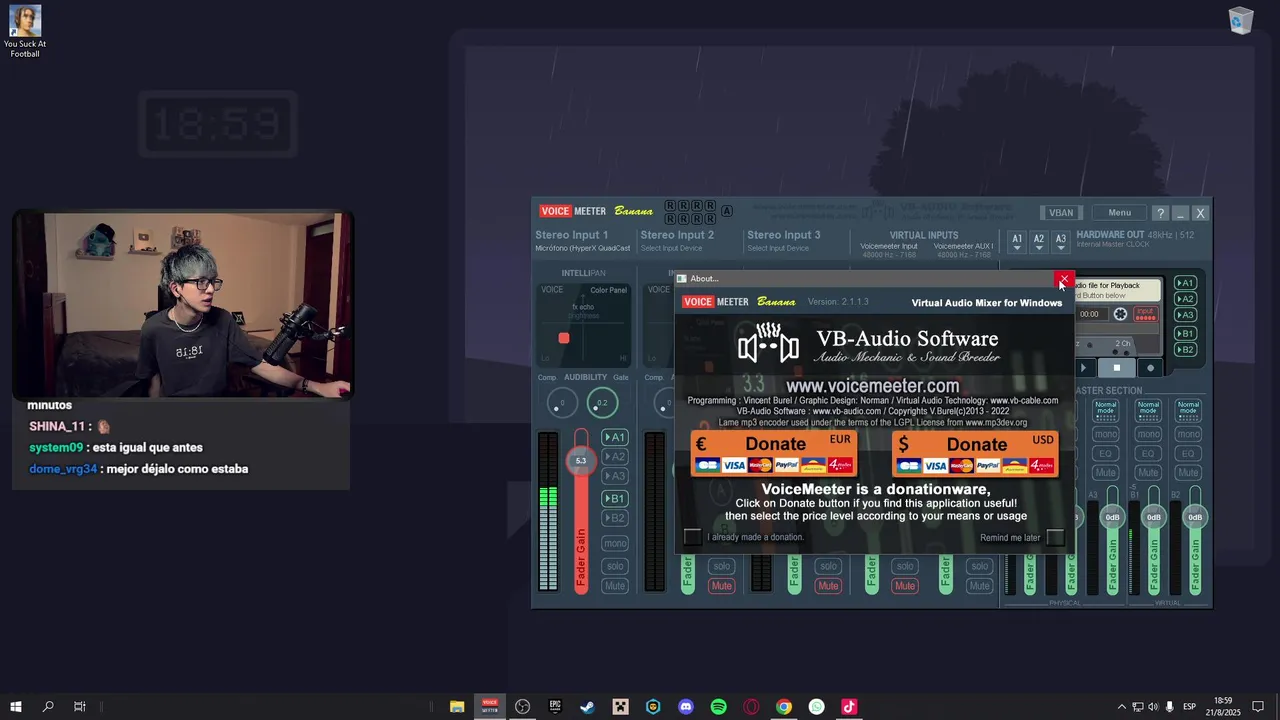Open Stereo Input 1 device selector
Image resolution: width=1280 pixels, height=720 pixels.
pyautogui.click(x=583, y=248)
